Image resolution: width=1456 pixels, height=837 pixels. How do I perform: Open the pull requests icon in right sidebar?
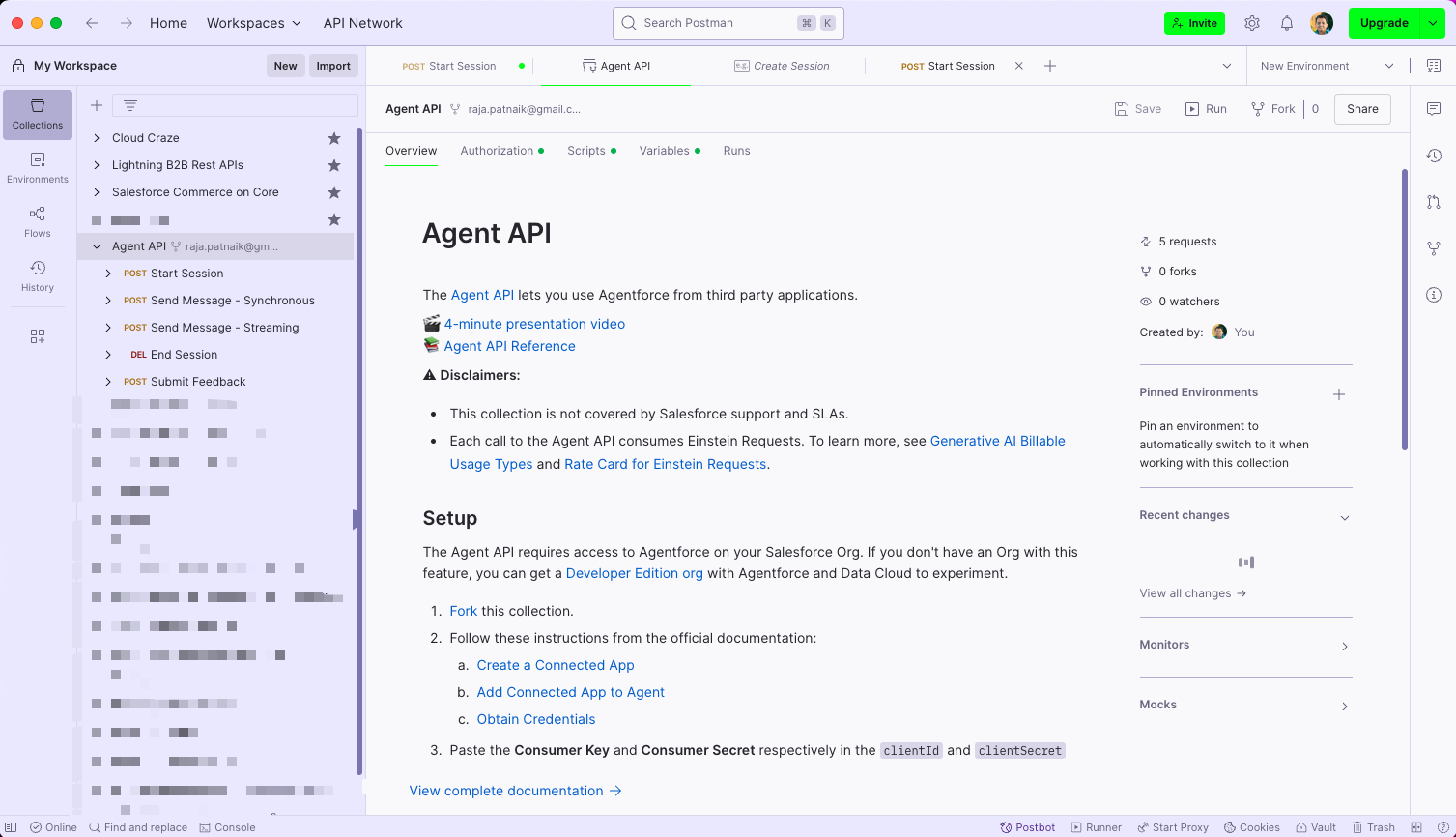click(1434, 202)
